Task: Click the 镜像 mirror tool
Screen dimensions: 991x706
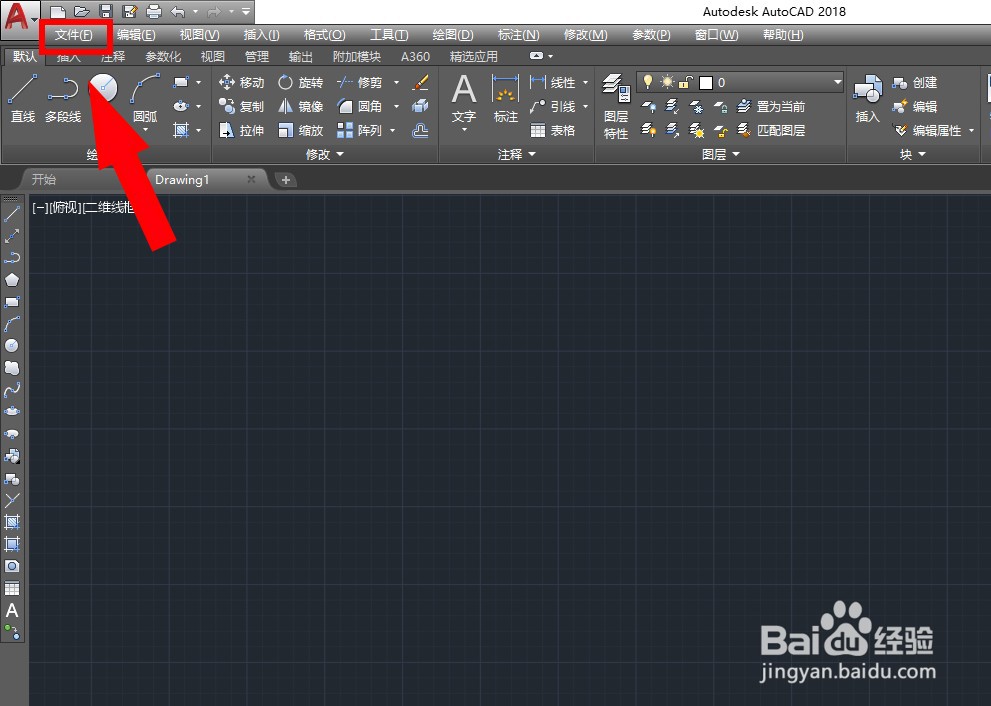Action: [301, 107]
